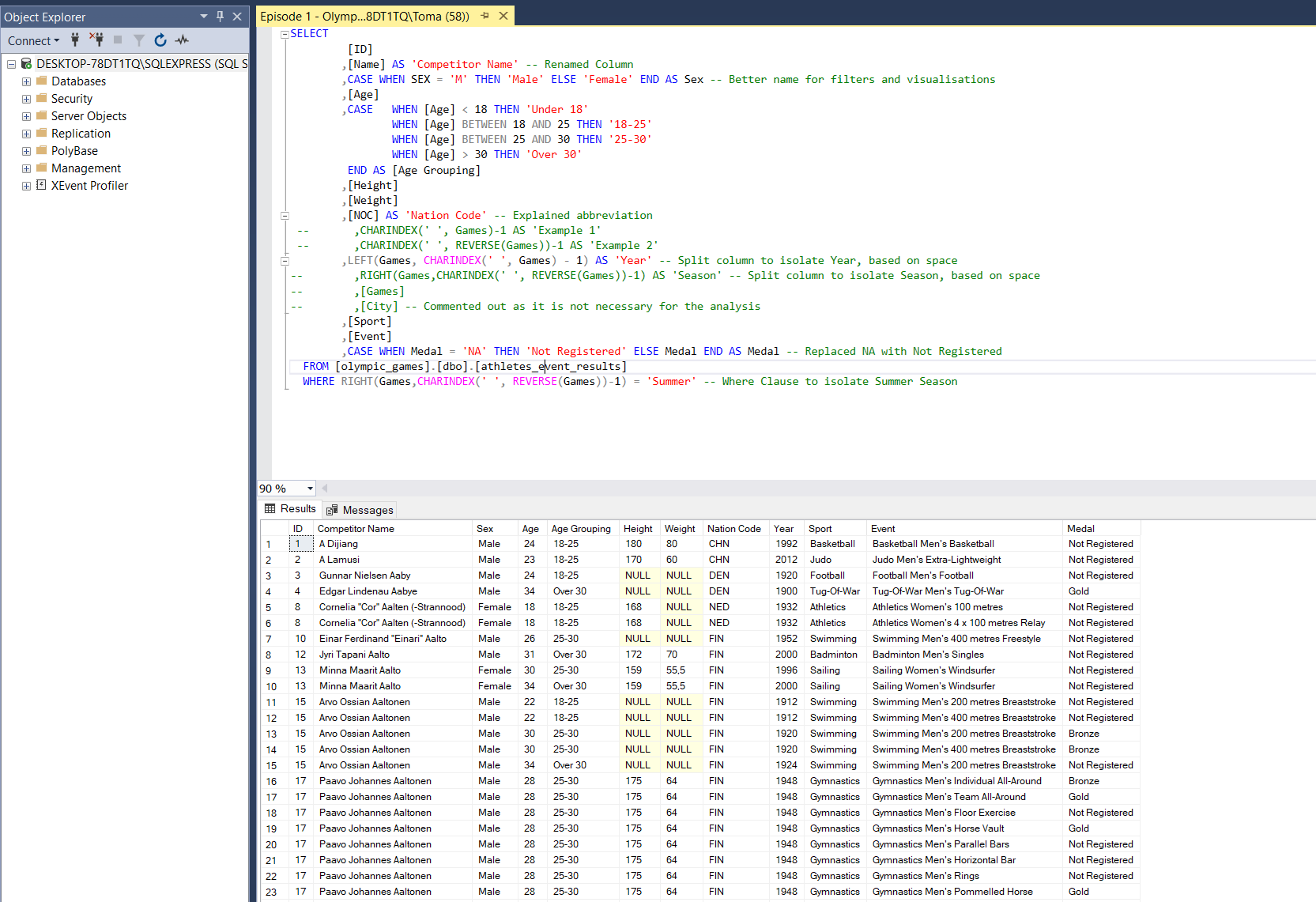
Task: Place cursor on the FROM olympic_games line
Action: click(465, 367)
